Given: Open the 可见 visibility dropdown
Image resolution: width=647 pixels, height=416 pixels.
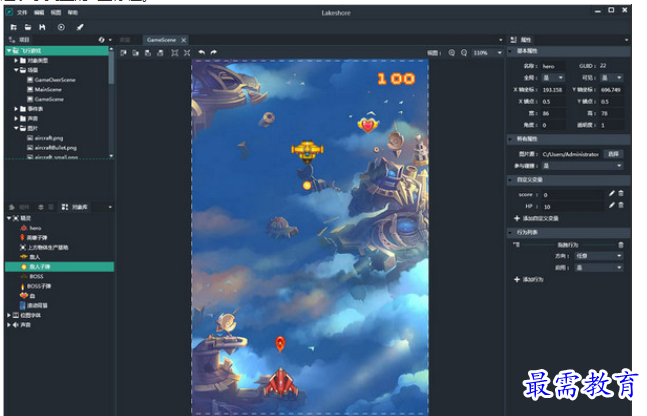Looking at the screenshot, I should 612,78.
